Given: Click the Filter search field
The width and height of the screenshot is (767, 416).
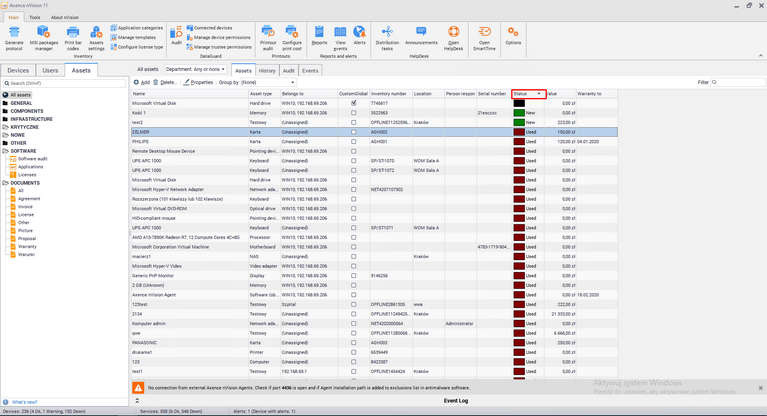Looking at the screenshot, I should point(736,83).
